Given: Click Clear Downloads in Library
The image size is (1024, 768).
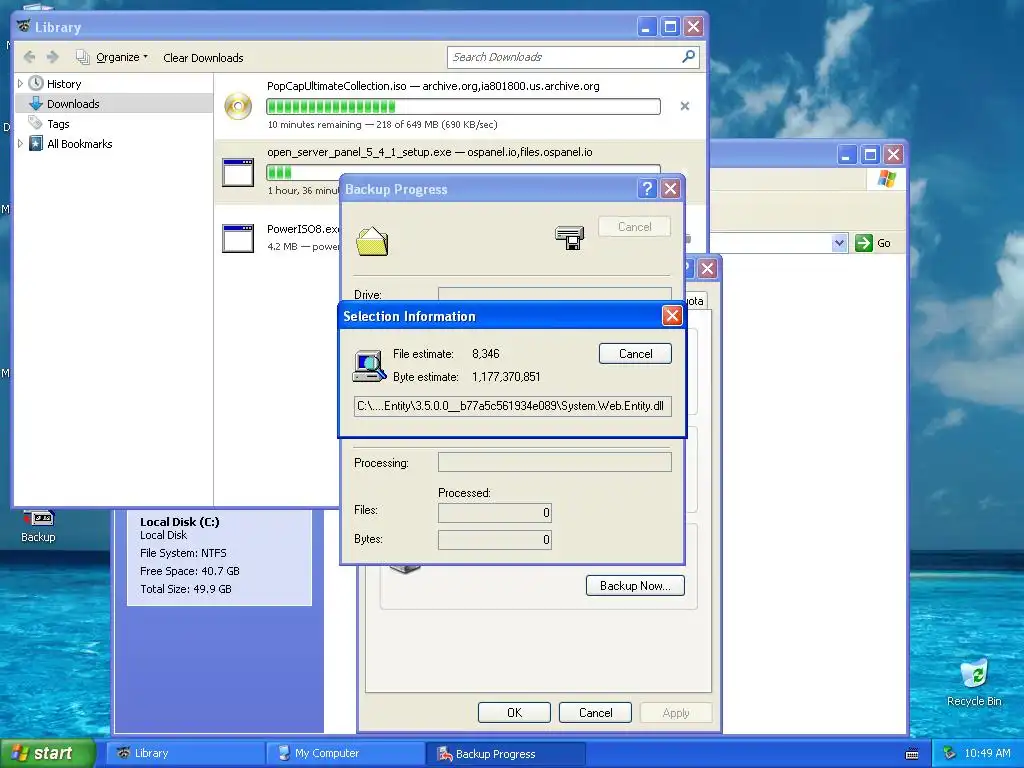Looking at the screenshot, I should coord(203,57).
